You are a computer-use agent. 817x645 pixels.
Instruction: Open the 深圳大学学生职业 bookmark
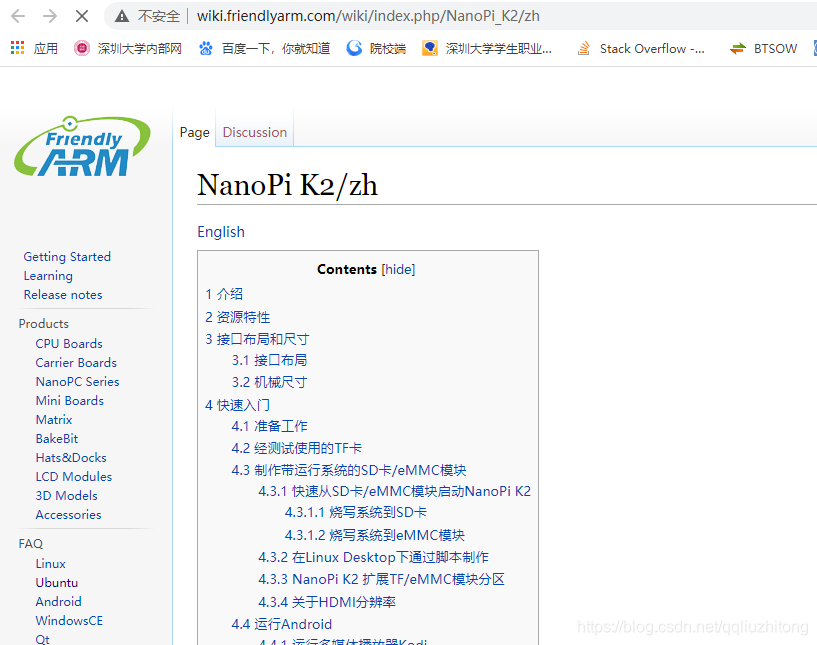click(x=487, y=48)
